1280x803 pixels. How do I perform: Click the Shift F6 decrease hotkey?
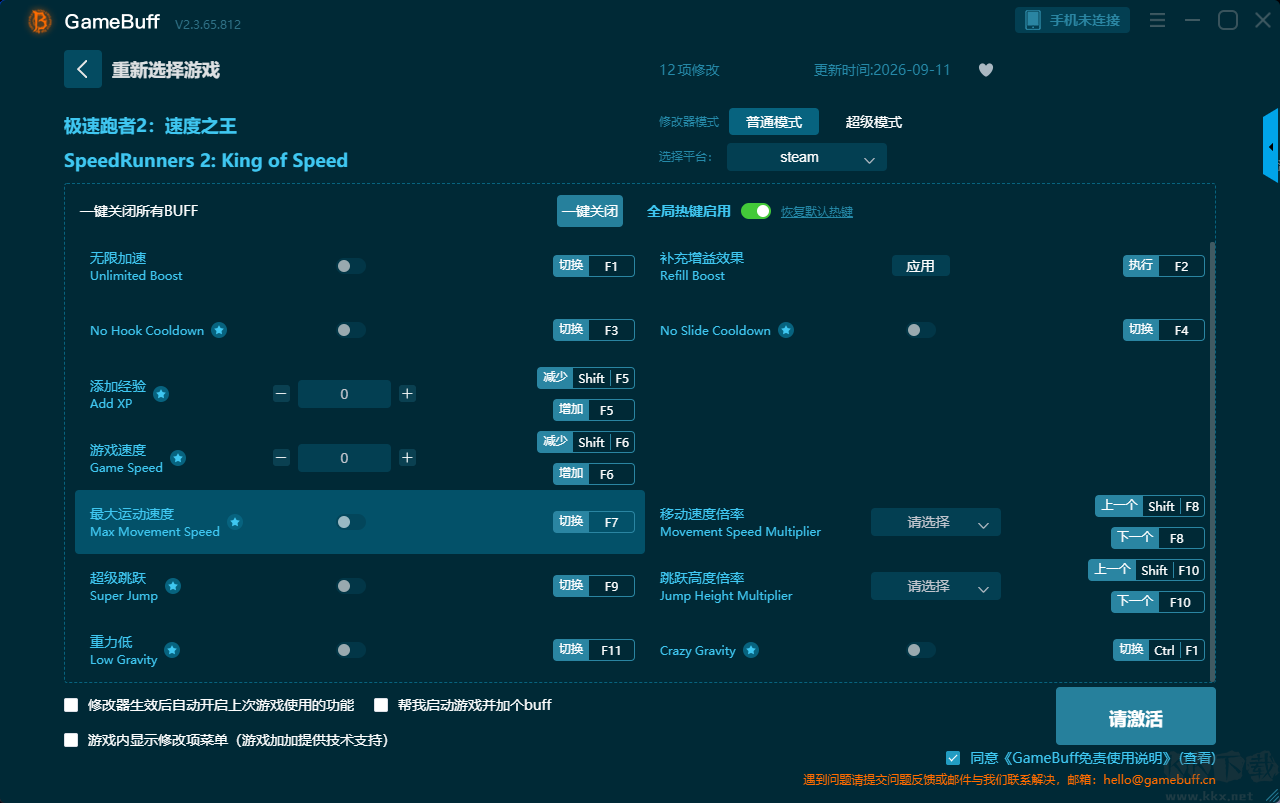[586, 442]
